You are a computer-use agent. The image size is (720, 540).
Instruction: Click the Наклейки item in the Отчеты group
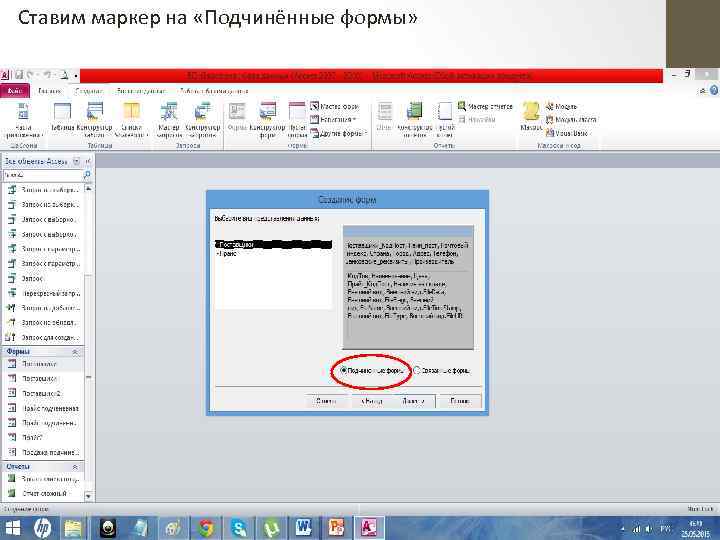click(477, 119)
